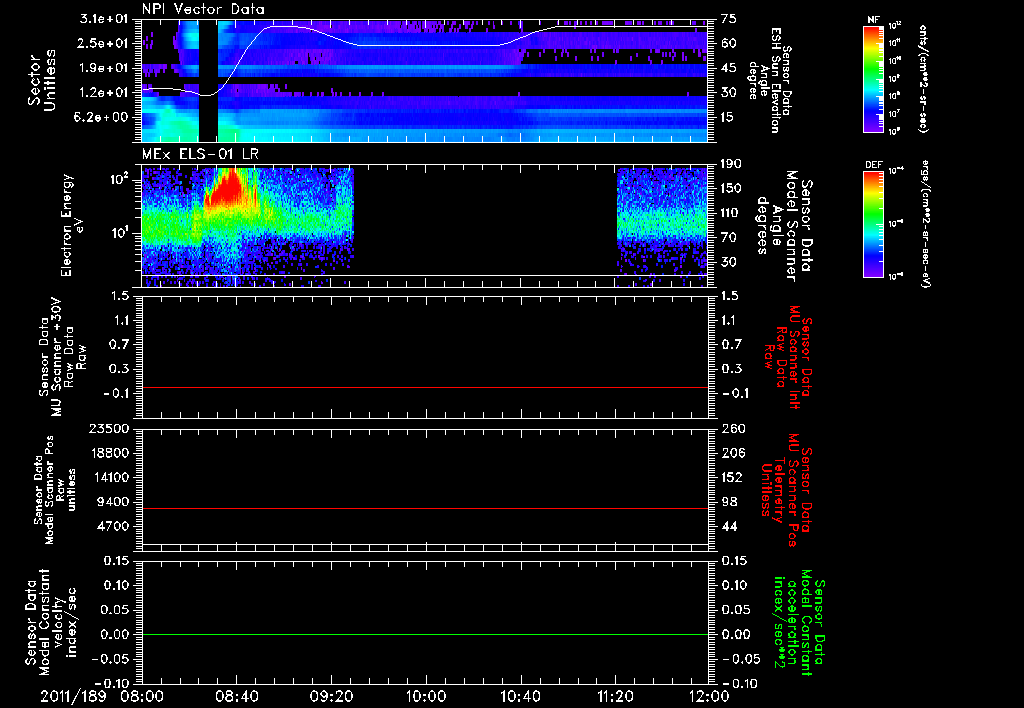
Task: Click the "3.1e+01" sector tick label
Action: (104, 19)
